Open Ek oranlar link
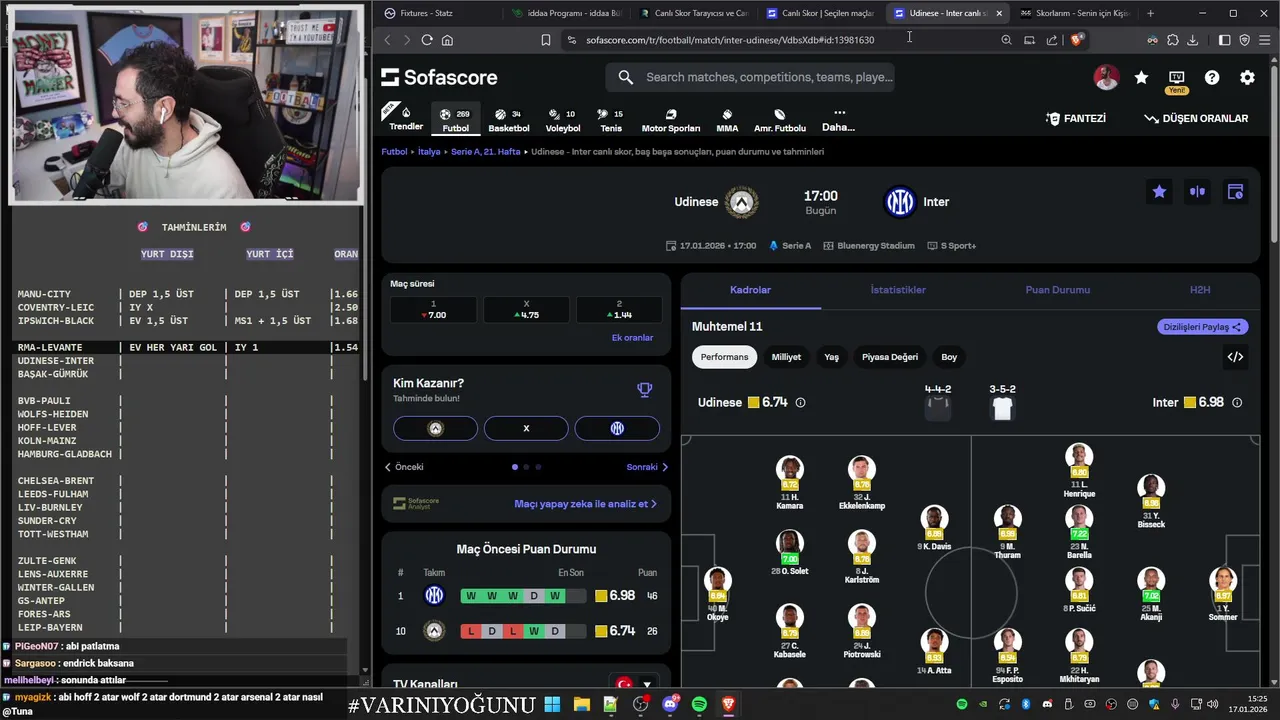 pos(632,338)
